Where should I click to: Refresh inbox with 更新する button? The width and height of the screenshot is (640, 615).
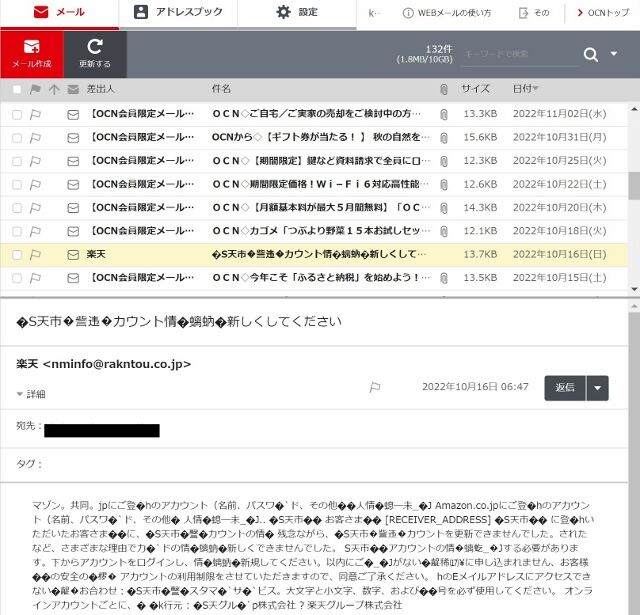pyautogui.click(x=95, y=54)
